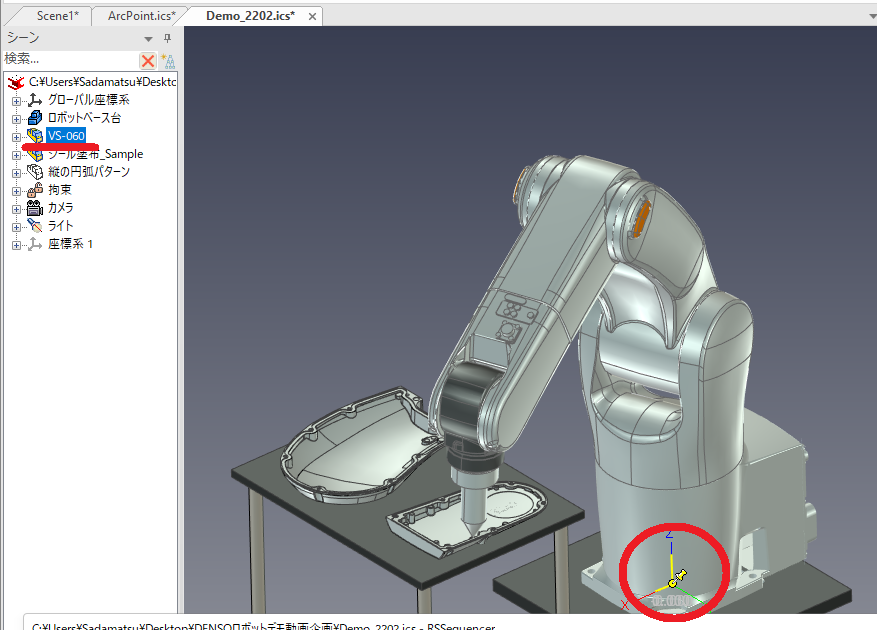Expand the 拘束 node
The image size is (877, 630).
point(16,191)
